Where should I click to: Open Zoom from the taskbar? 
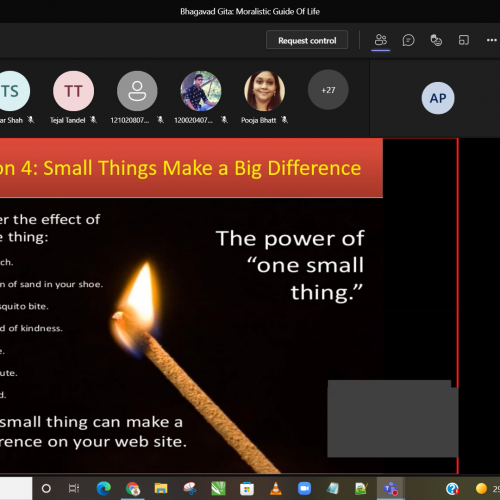304,489
